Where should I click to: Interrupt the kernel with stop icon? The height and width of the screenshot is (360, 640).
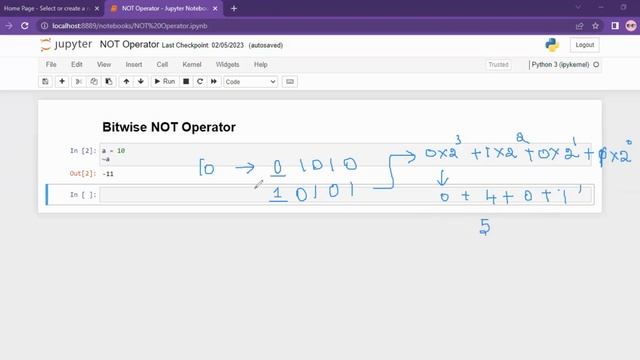pyautogui.click(x=186, y=82)
